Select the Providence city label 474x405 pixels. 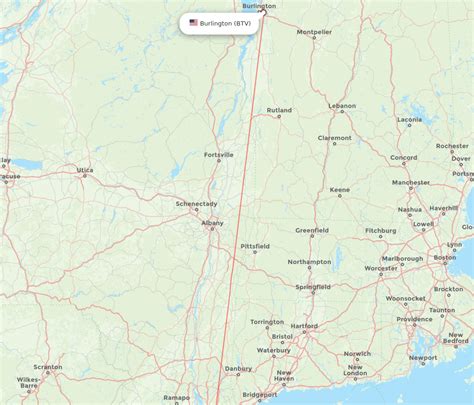pos(414,319)
